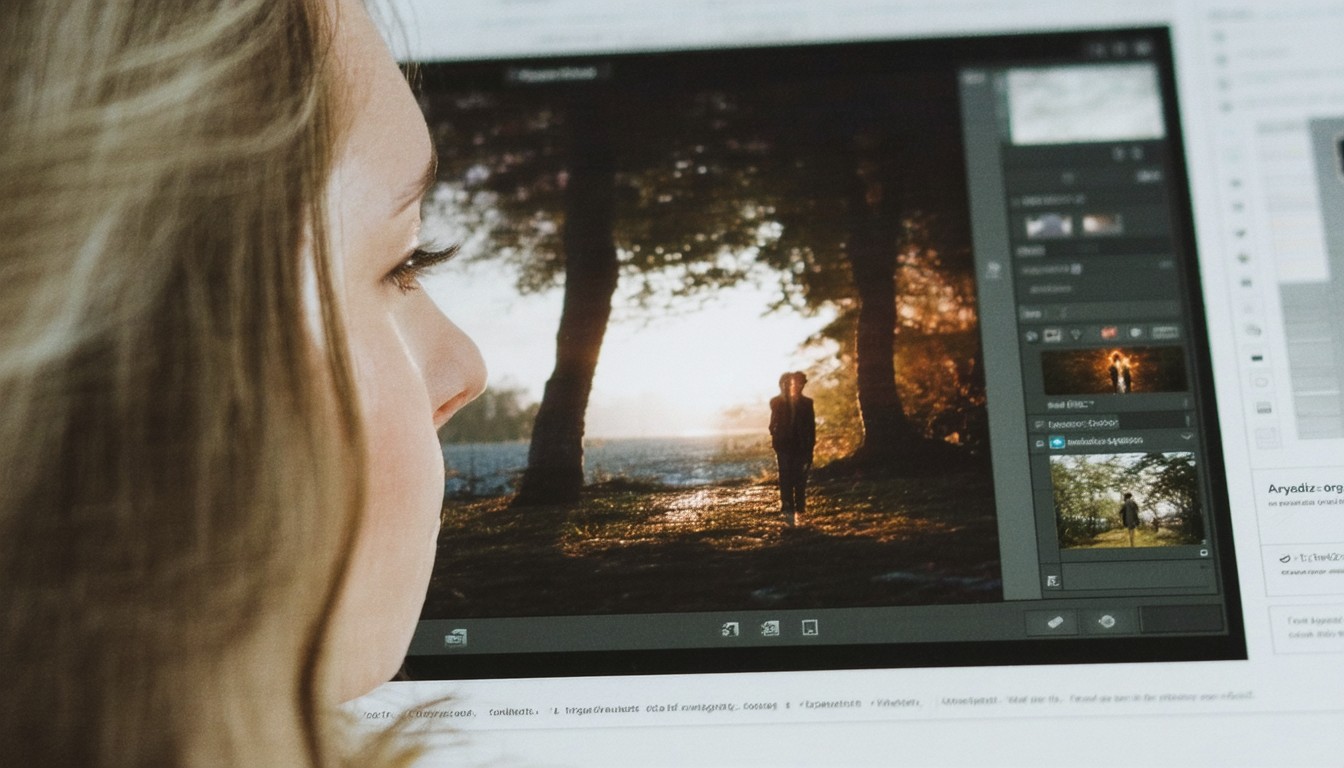Toggle the tiny box below the forest thumbnail
The width and height of the screenshot is (1344, 768).
[1202, 552]
